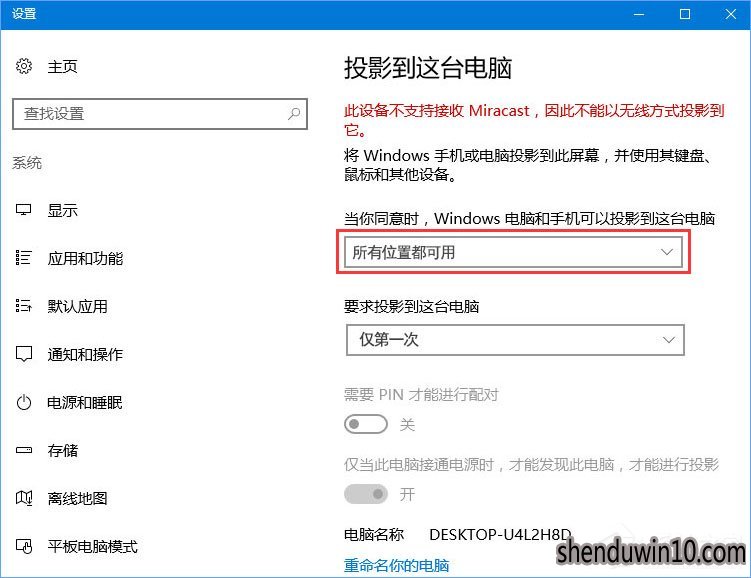Click the 默认应用 icon
The width and height of the screenshot is (751, 578).
[23, 306]
